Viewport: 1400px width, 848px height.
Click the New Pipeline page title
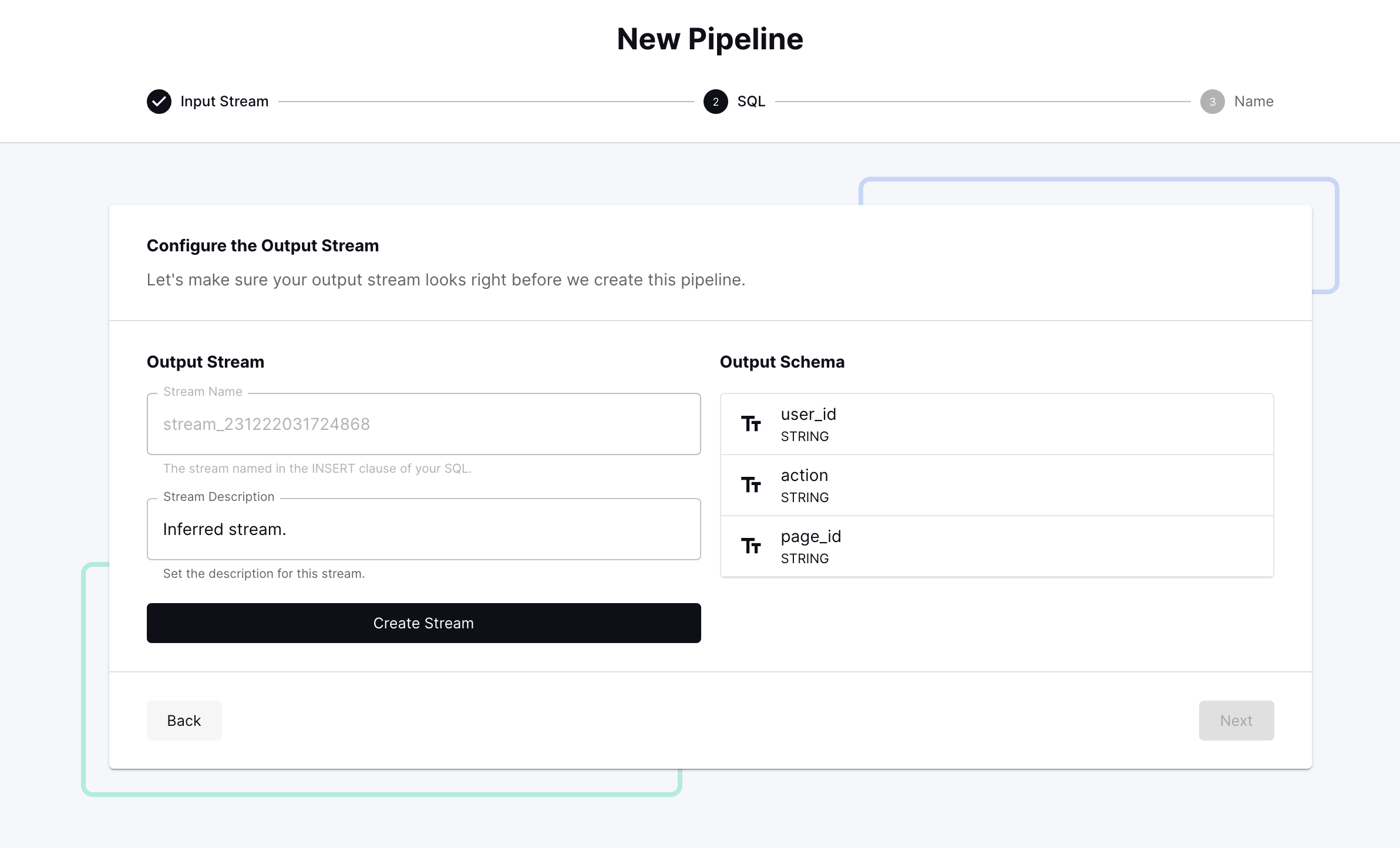coord(709,39)
